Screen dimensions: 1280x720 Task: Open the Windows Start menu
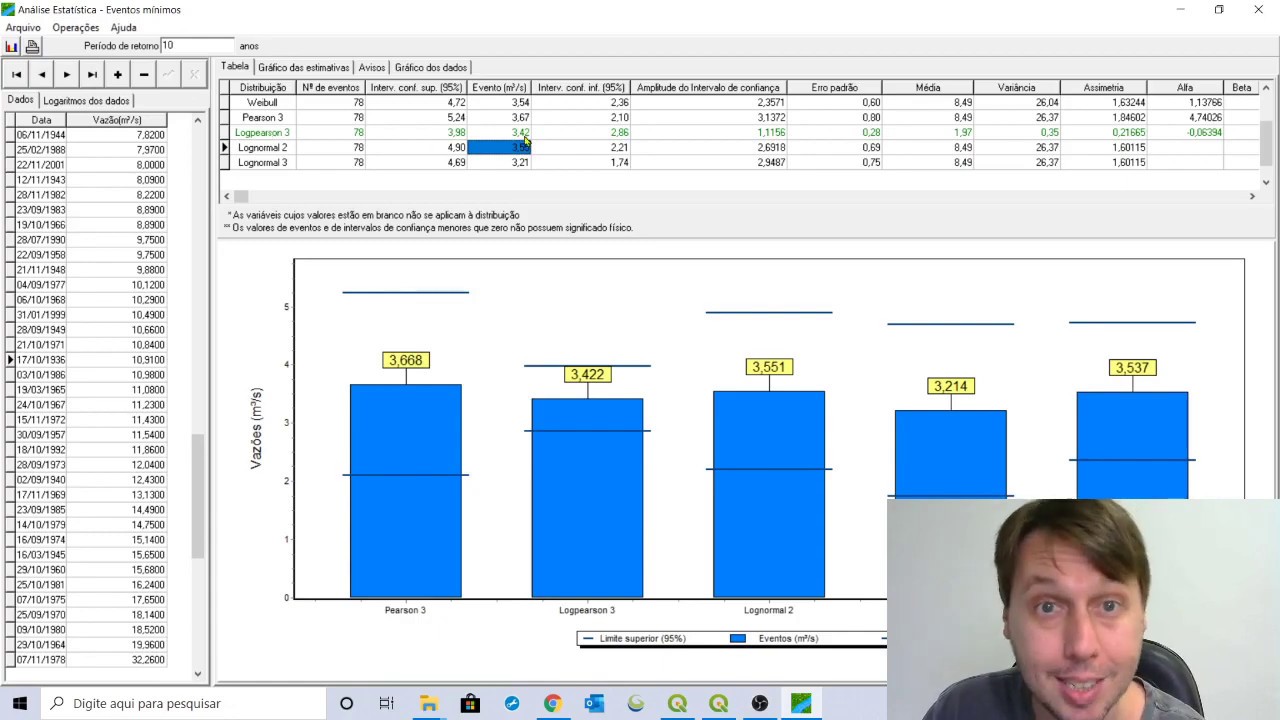tap(20, 703)
